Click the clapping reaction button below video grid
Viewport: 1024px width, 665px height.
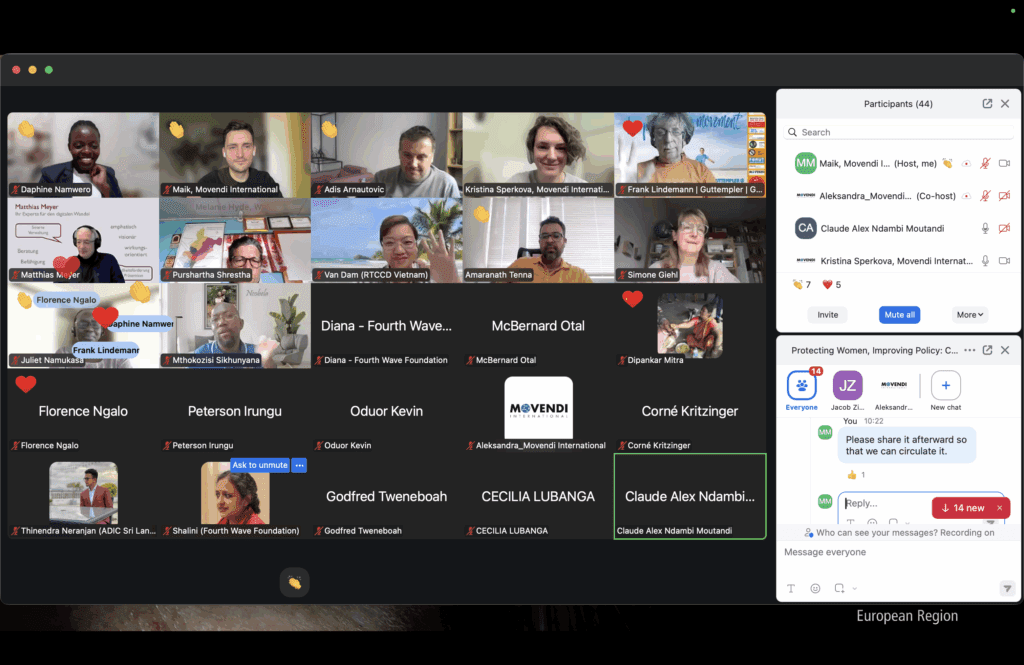coord(294,582)
